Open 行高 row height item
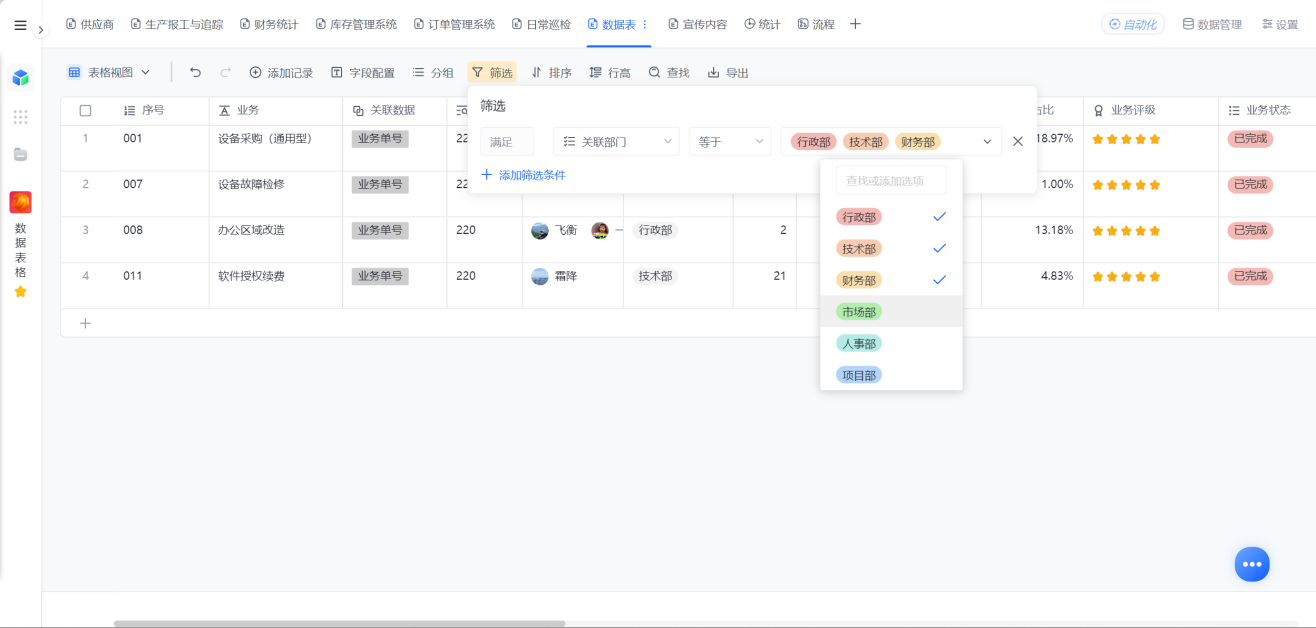 pyautogui.click(x=610, y=72)
